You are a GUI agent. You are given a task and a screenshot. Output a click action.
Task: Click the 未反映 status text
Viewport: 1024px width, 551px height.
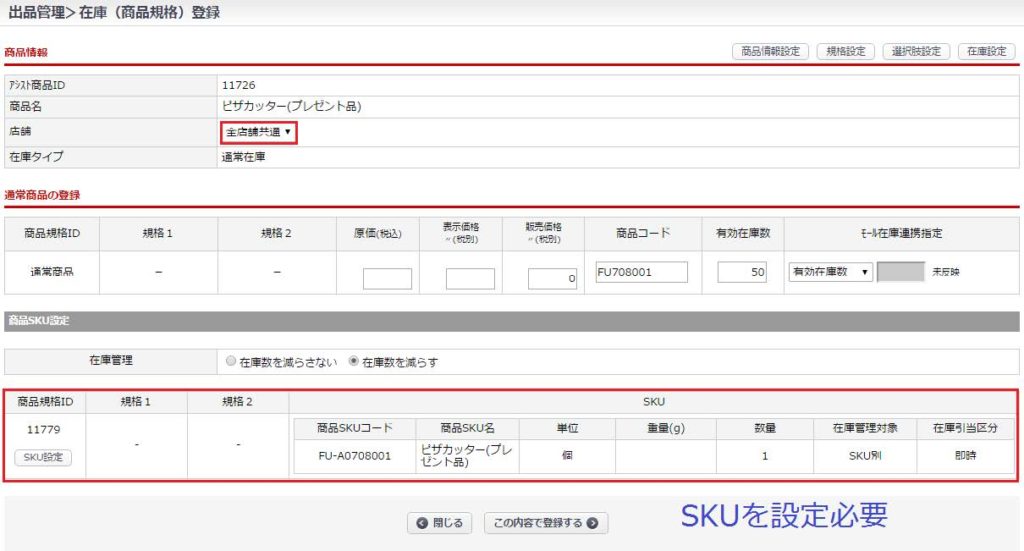946,272
